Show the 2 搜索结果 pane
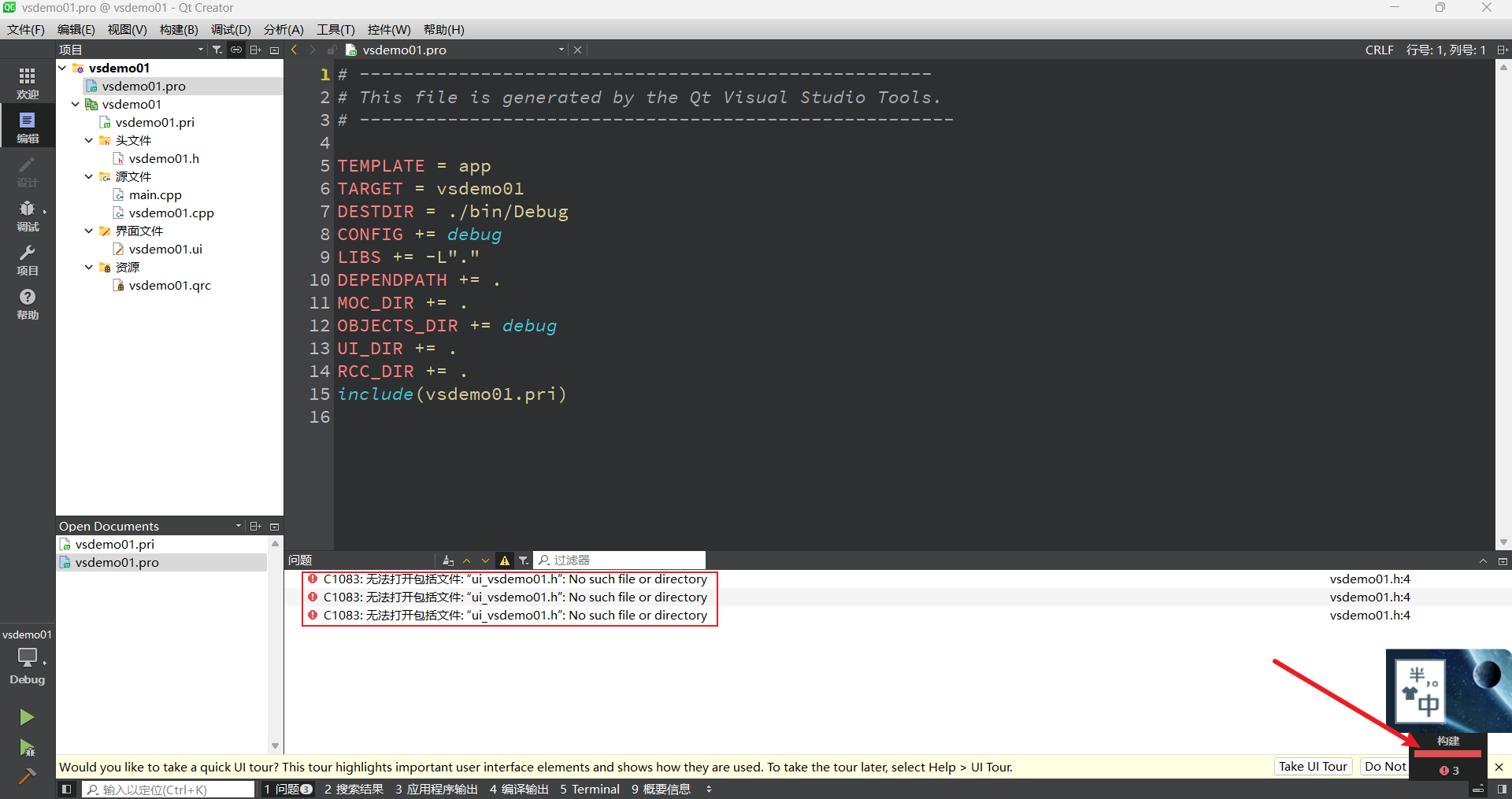 pyautogui.click(x=354, y=789)
